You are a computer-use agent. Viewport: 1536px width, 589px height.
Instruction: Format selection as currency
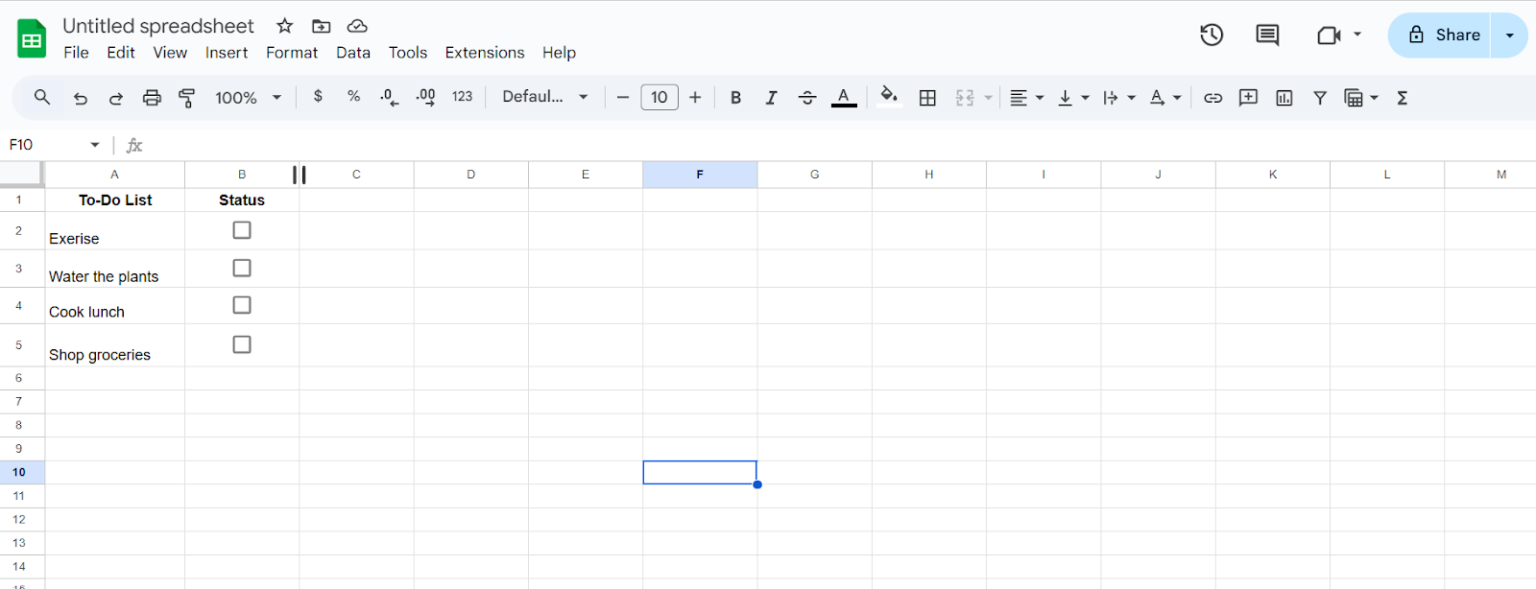(x=318, y=97)
